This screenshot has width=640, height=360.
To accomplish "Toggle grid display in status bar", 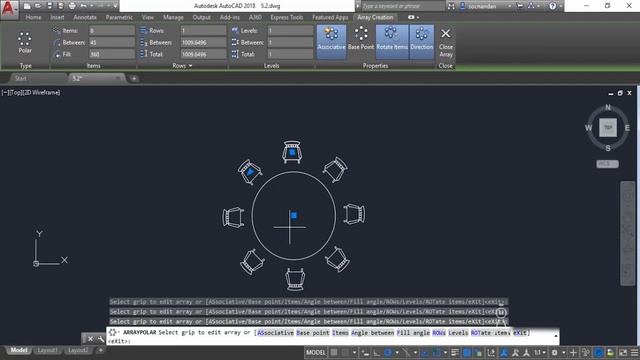I will pyautogui.click(x=334, y=352).
